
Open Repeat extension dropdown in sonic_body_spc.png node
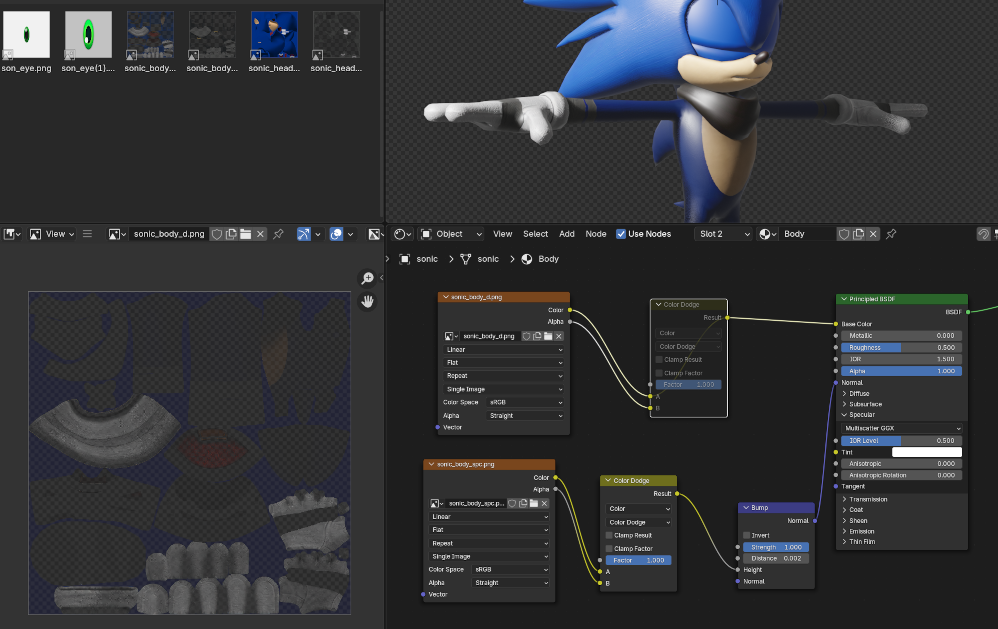[x=489, y=544]
